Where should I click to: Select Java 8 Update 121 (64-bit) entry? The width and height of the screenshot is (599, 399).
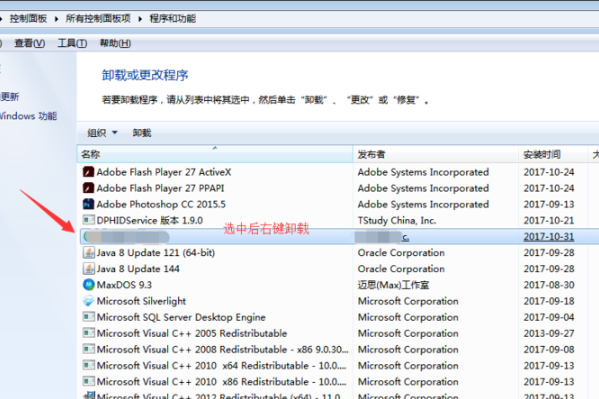click(156, 253)
